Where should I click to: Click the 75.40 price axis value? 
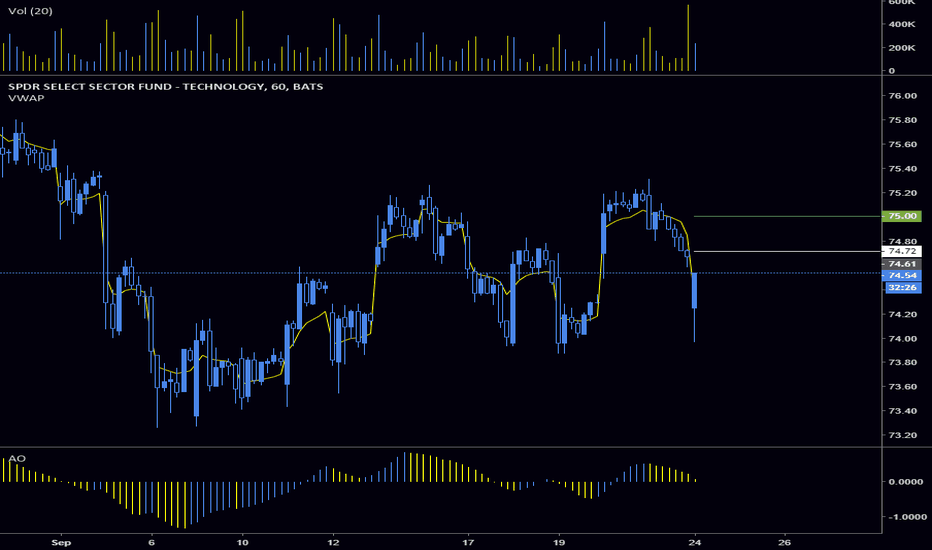[x=902, y=169]
